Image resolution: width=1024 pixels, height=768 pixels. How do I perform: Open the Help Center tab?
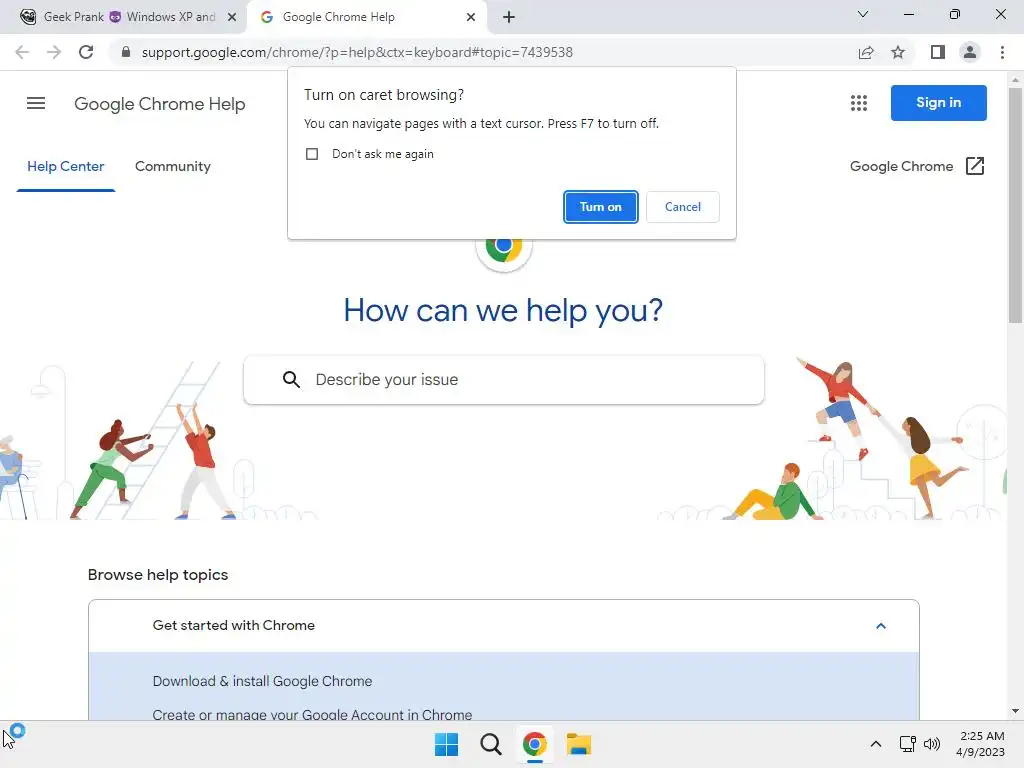(x=65, y=167)
